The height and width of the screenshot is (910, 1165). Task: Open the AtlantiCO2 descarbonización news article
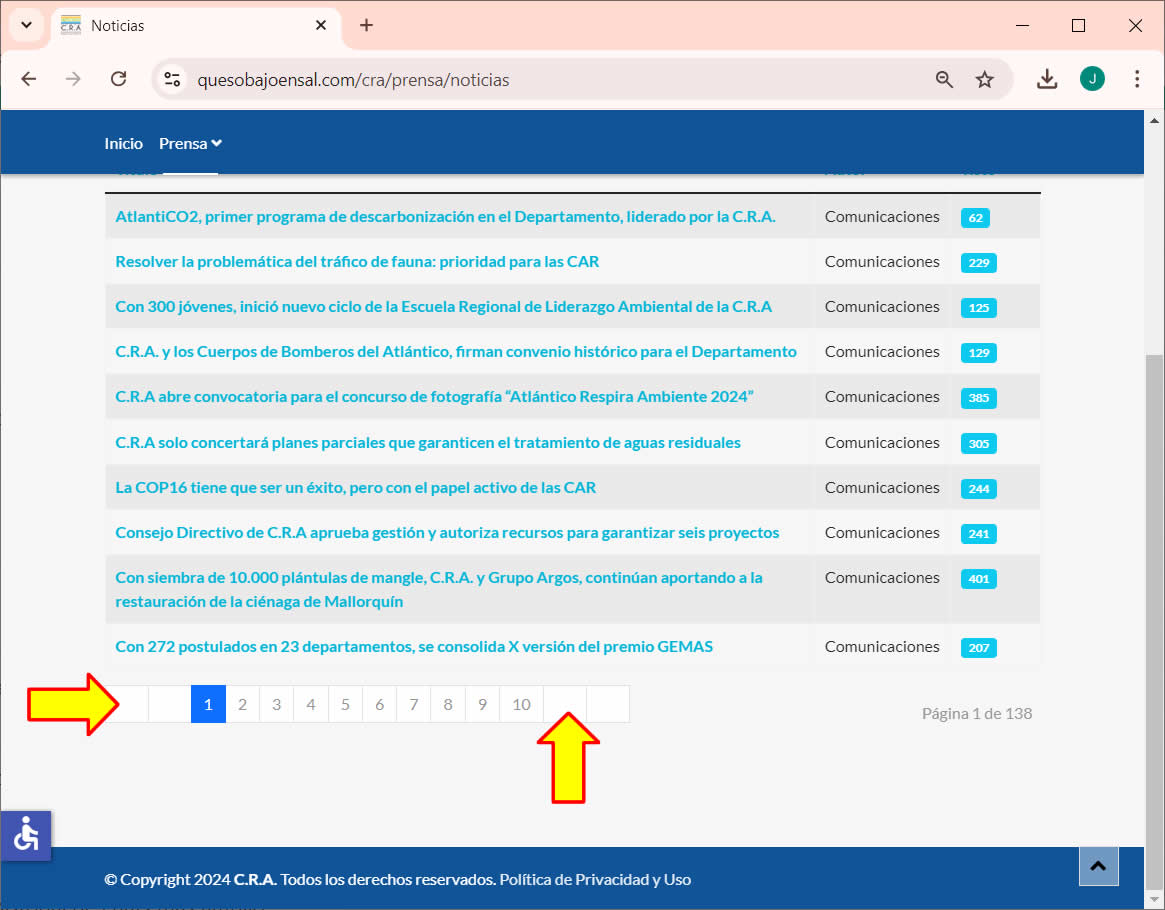point(445,217)
